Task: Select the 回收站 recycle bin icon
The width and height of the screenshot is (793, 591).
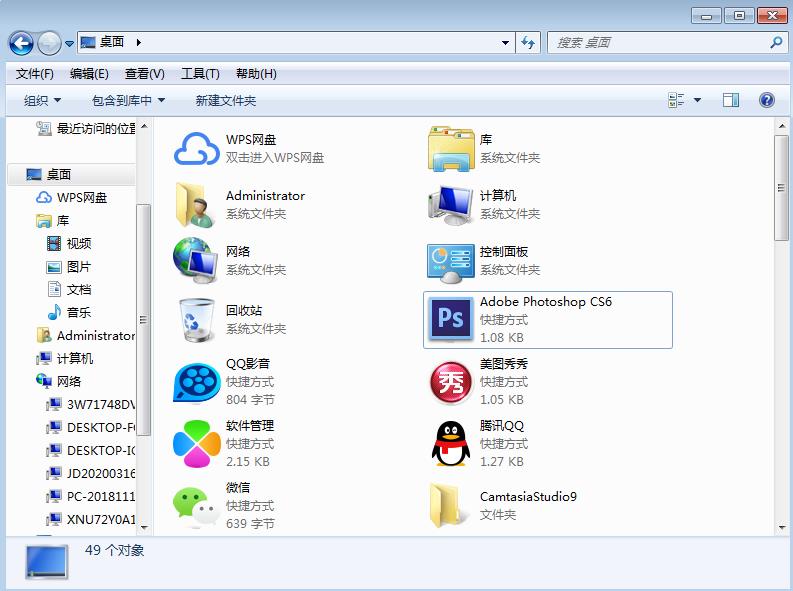Action: (196, 320)
